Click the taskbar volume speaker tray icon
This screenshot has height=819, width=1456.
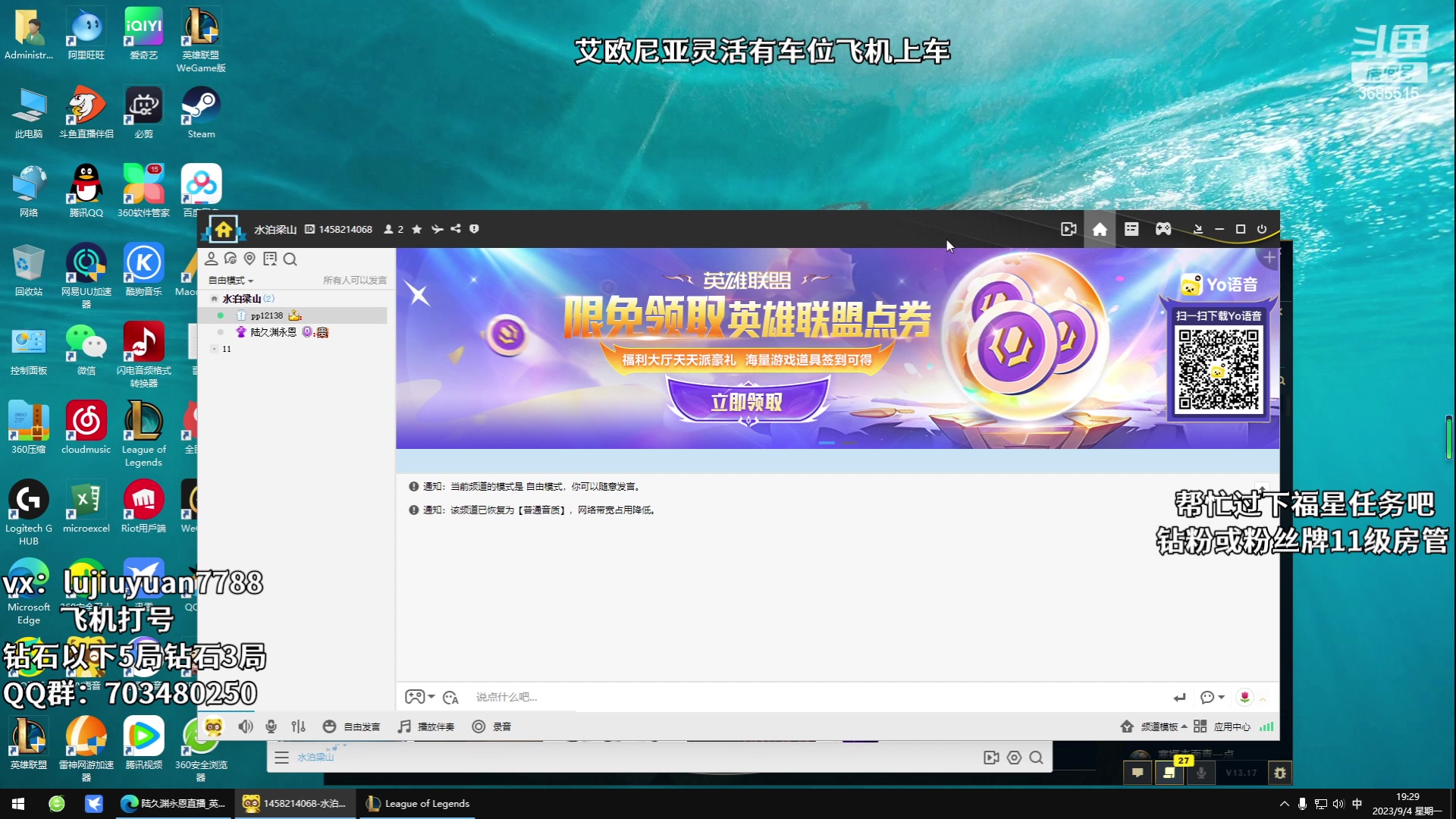pyautogui.click(x=1338, y=804)
